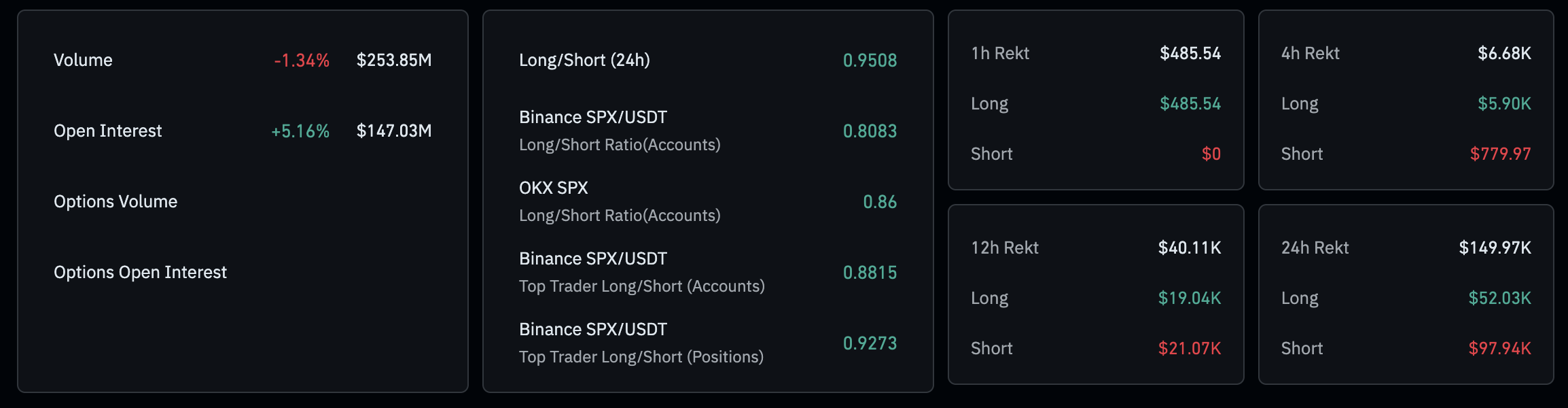Select the 0.9508 long/short ratio value
This screenshot has height=408, width=1568.
pos(870,60)
